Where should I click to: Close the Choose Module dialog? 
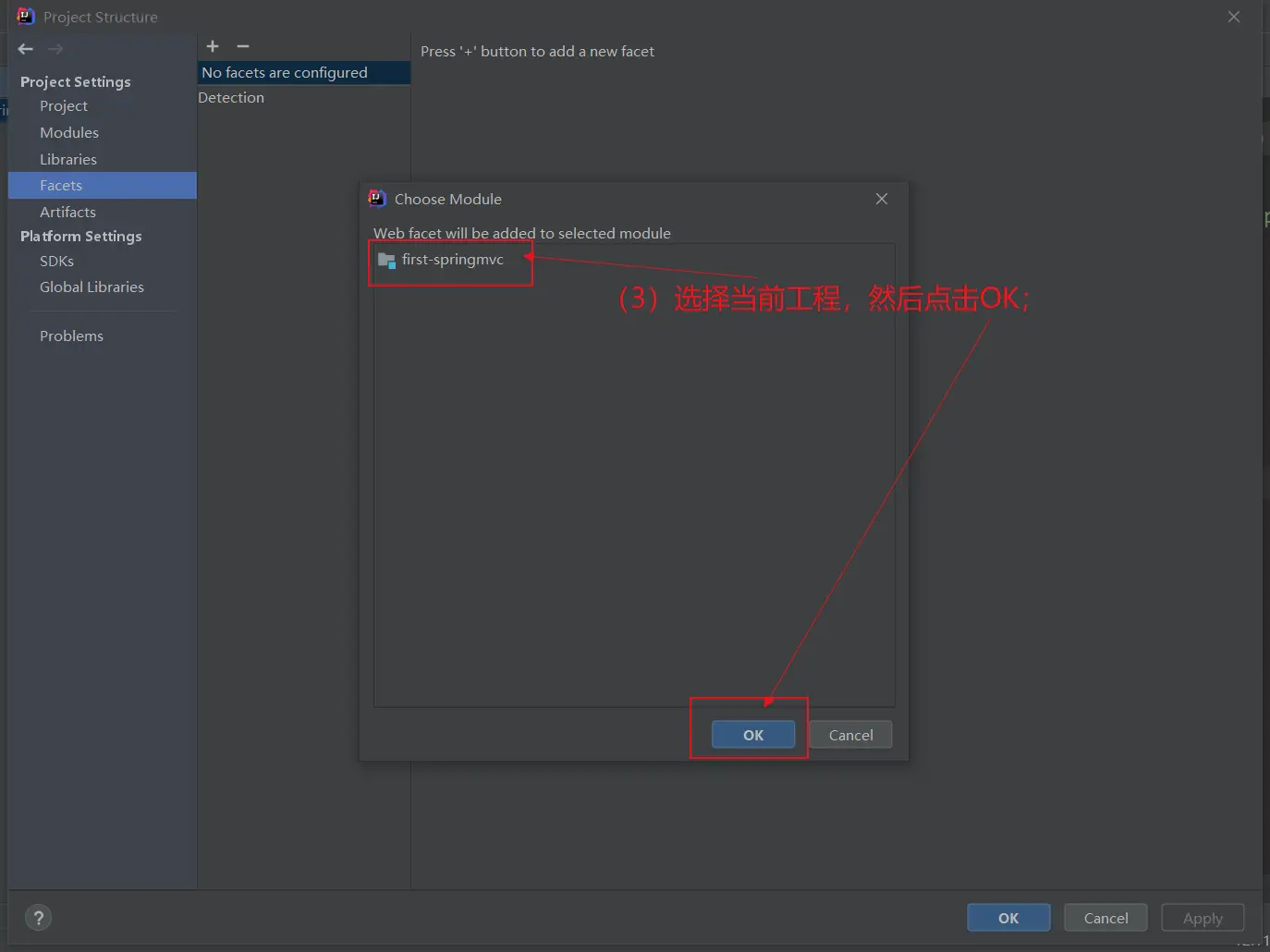click(x=882, y=199)
